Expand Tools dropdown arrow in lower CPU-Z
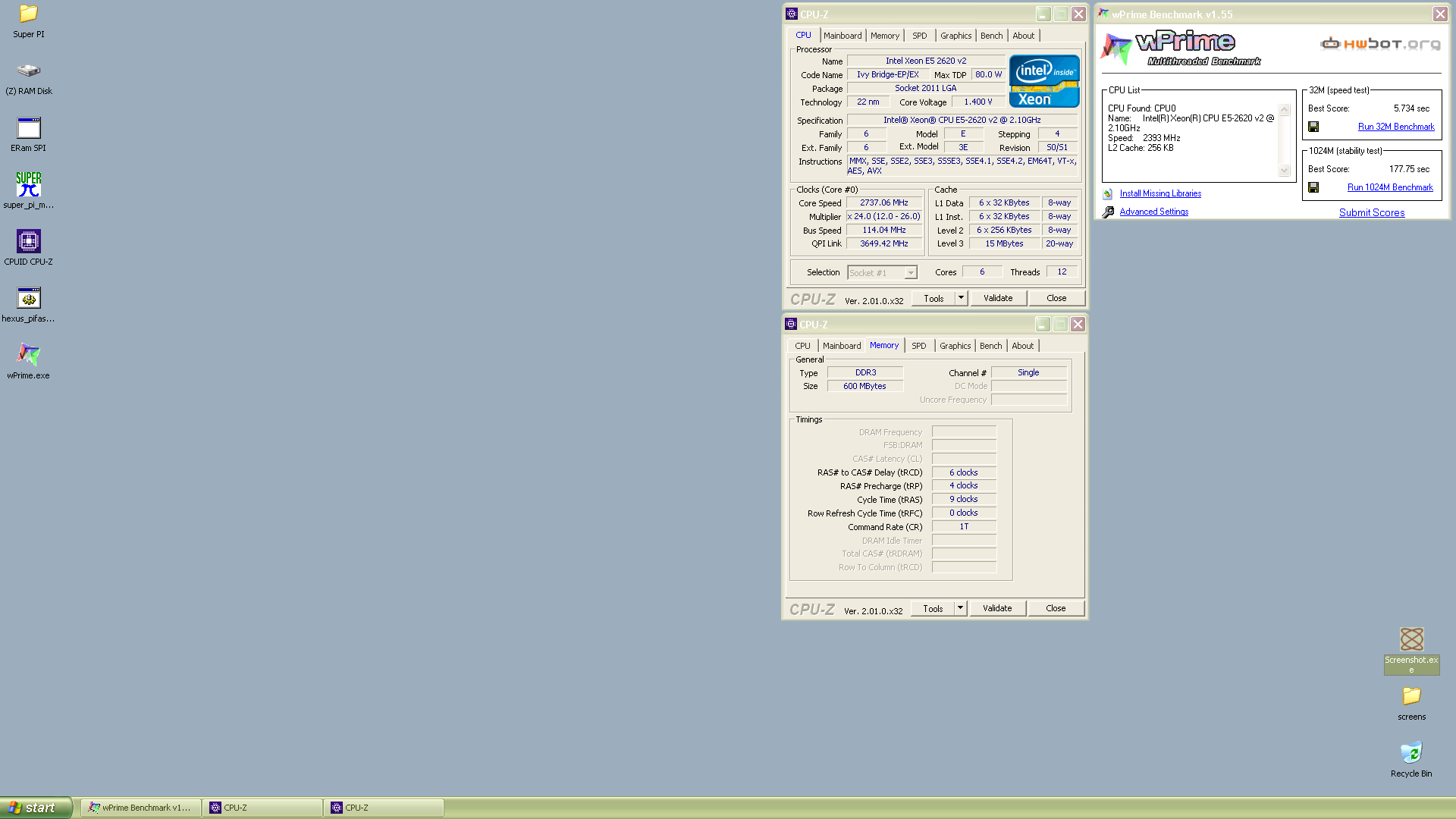 960,608
